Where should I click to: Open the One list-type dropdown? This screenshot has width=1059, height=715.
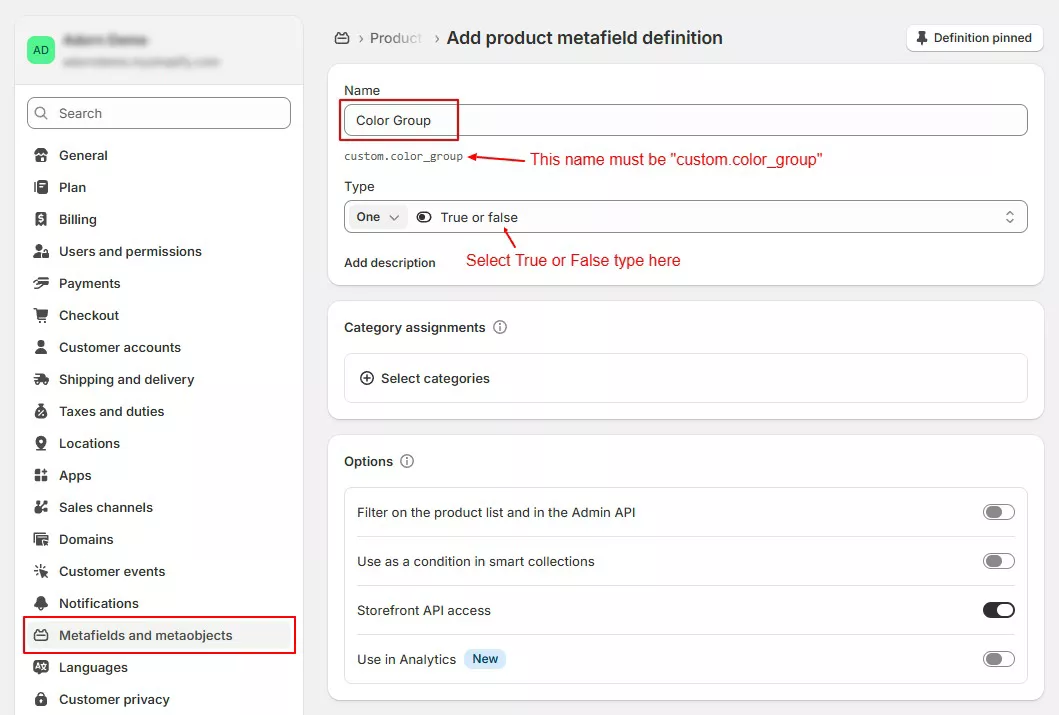[x=378, y=217]
